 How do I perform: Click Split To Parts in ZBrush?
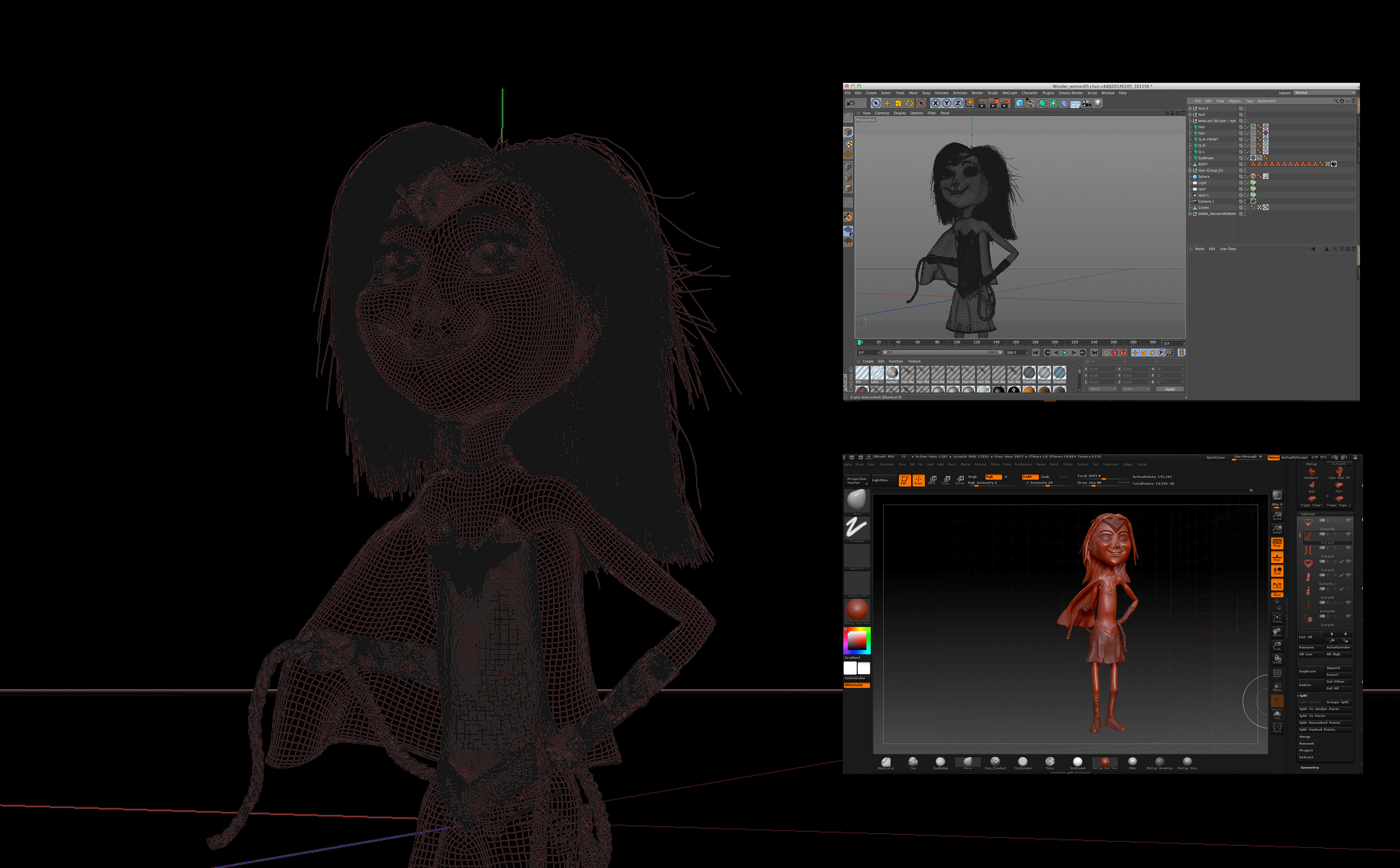[1325, 716]
